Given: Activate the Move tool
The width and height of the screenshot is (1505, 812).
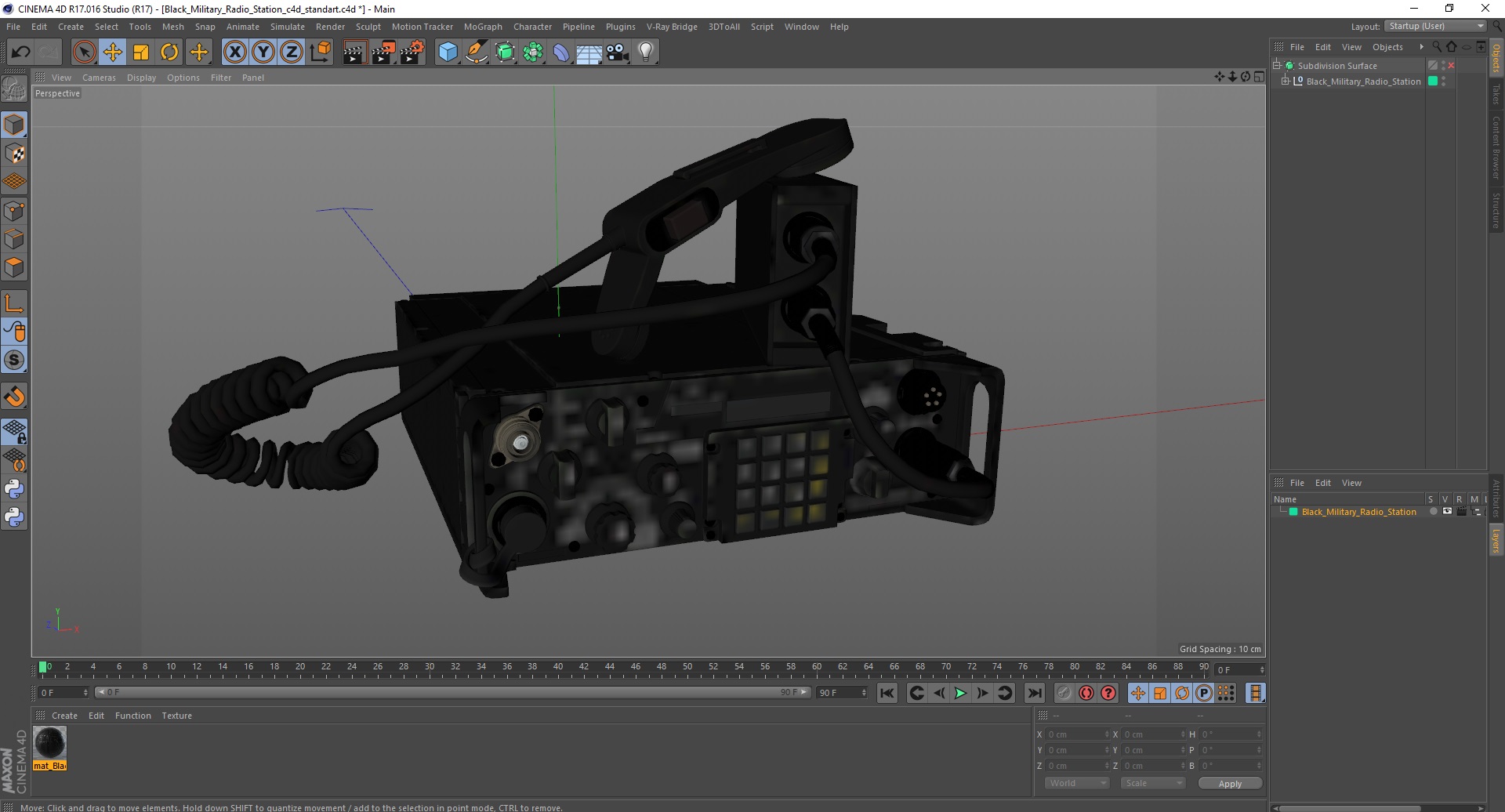Looking at the screenshot, I should pos(113,53).
